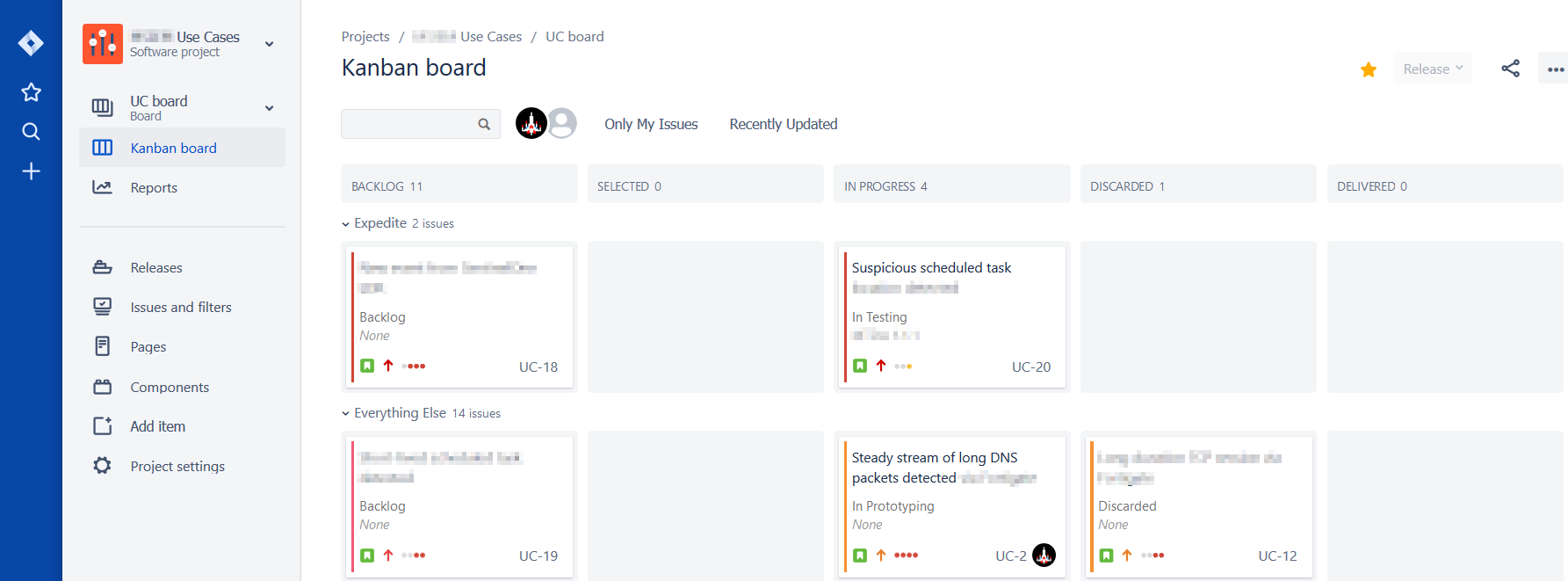Toggle the Recently Updated quick filter
1568x581 pixels.
click(783, 124)
